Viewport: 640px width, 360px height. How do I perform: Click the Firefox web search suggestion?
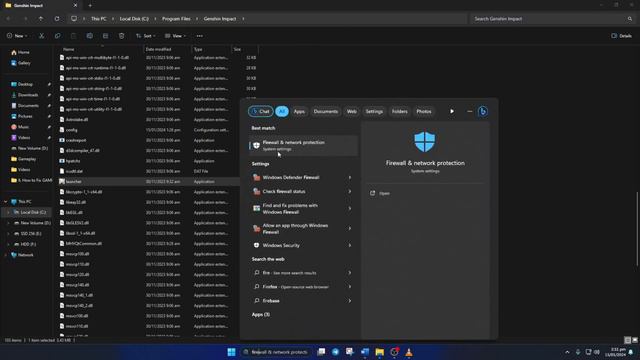point(303,287)
